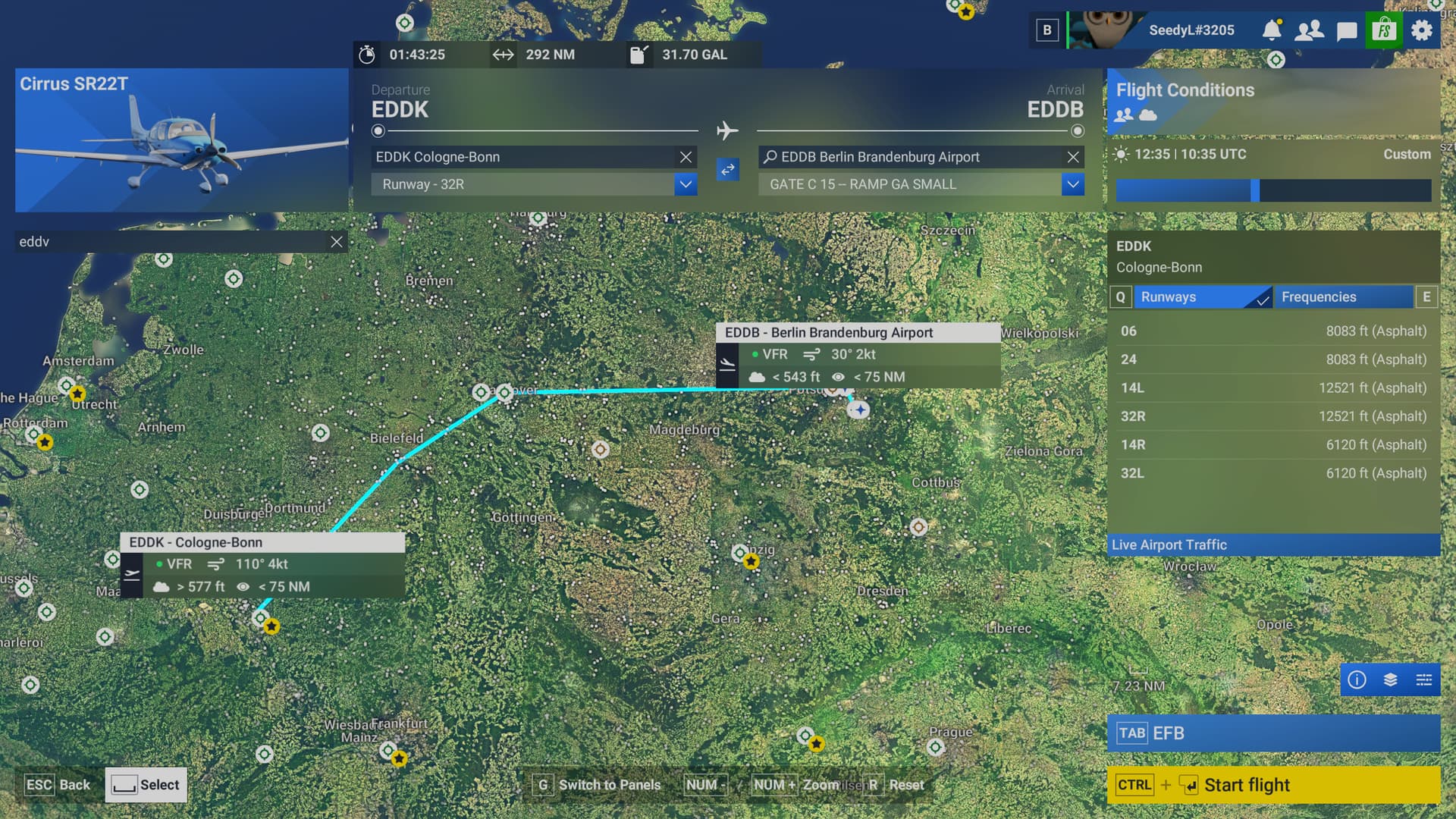Adjust the time of day slider
Image resolution: width=1456 pixels, height=819 pixels.
click(x=1255, y=190)
